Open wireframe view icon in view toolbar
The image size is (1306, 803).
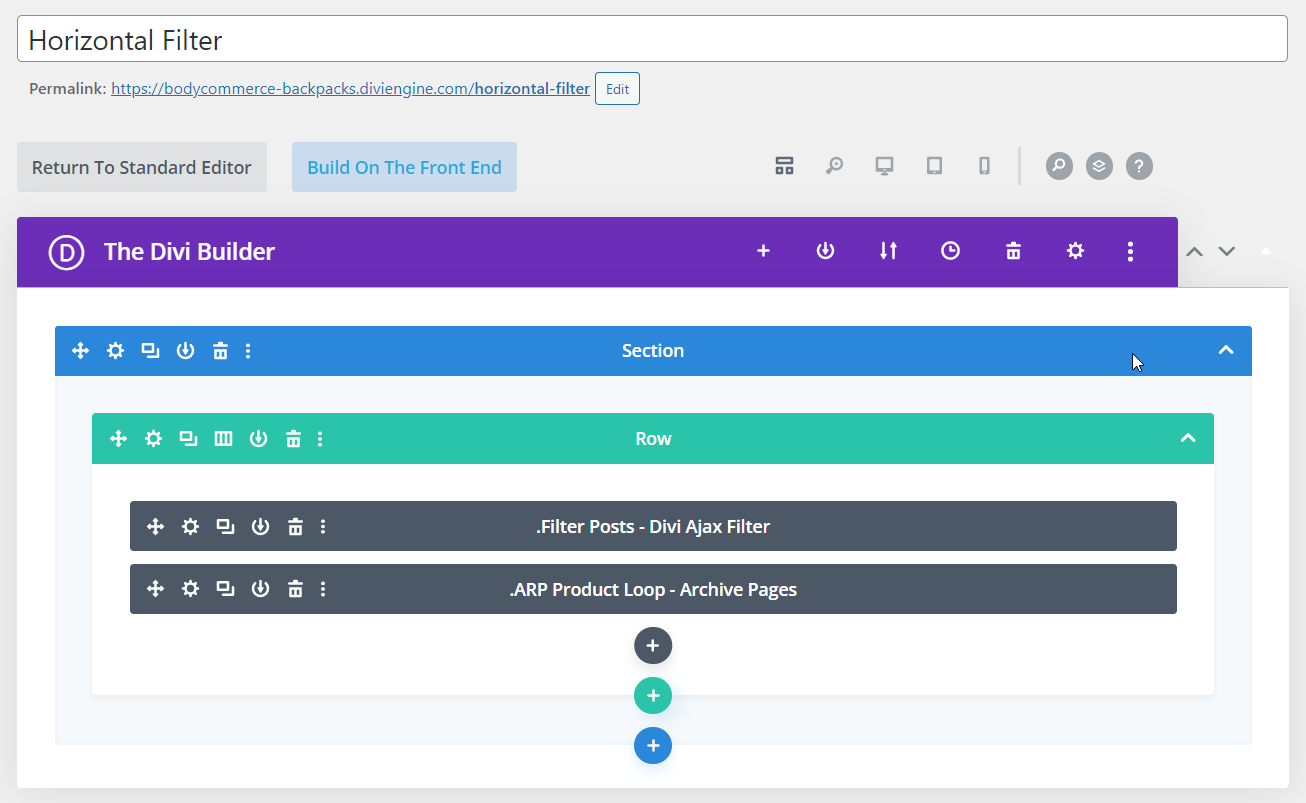click(784, 166)
